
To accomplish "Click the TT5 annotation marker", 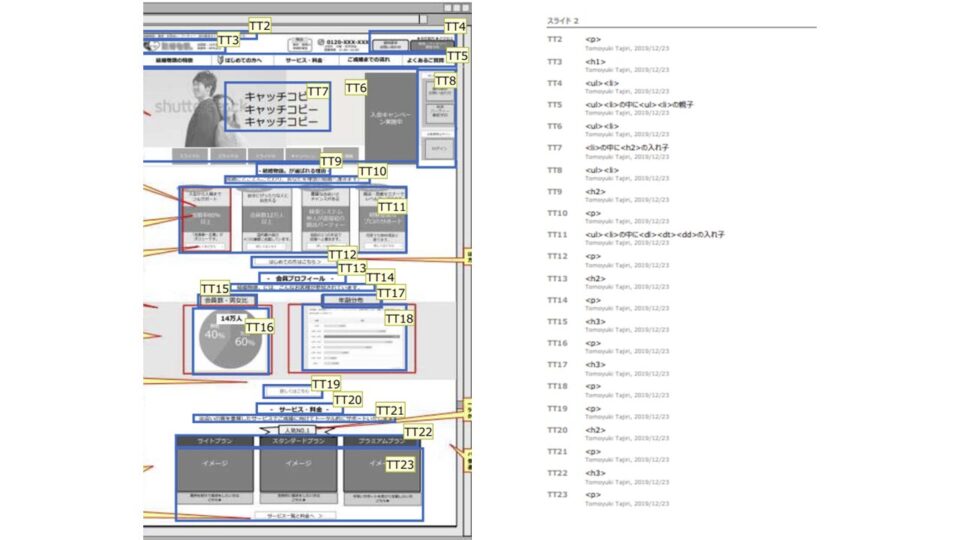I will click(x=456, y=57).
